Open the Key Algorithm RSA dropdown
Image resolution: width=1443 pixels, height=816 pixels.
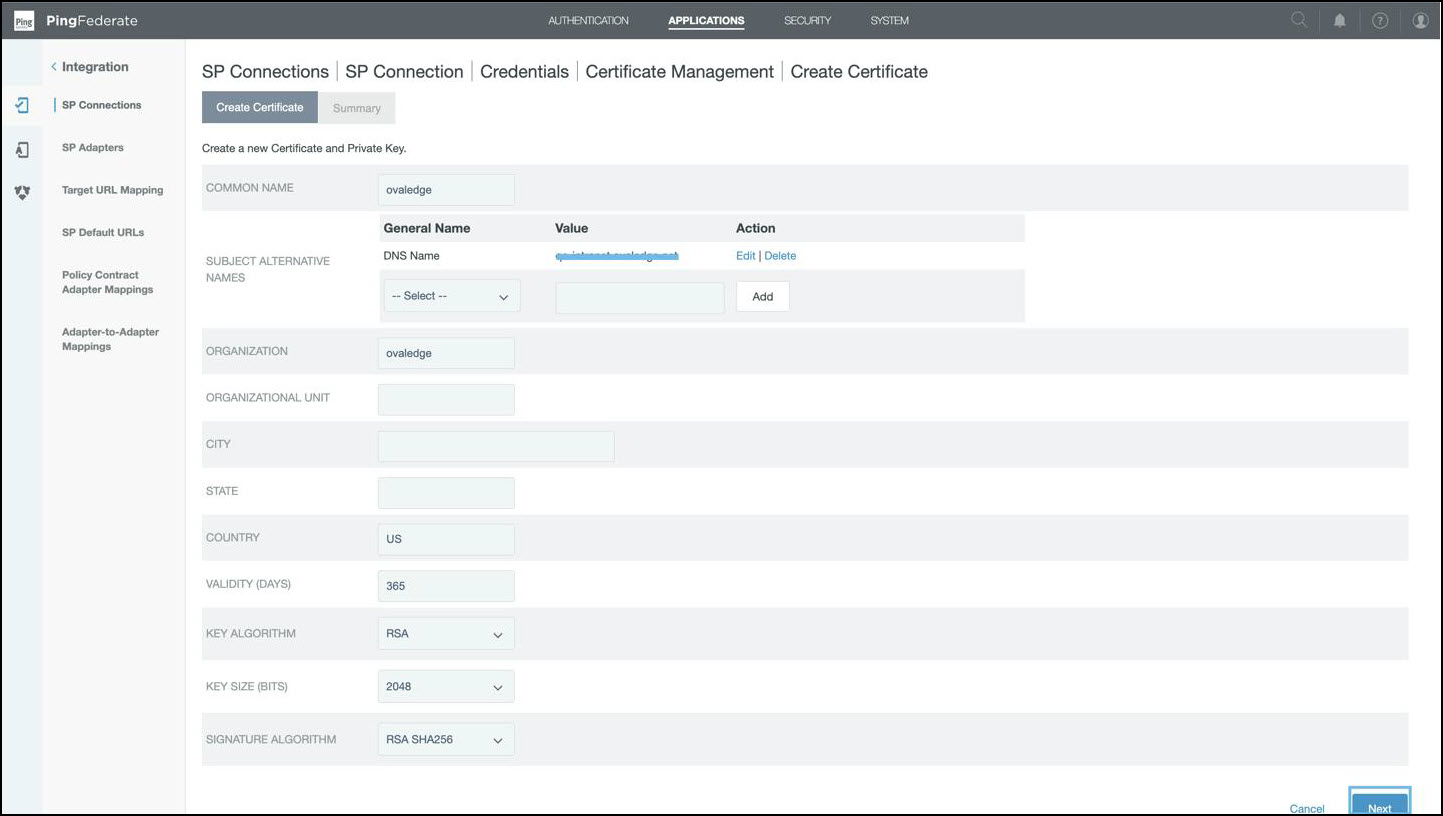click(446, 634)
